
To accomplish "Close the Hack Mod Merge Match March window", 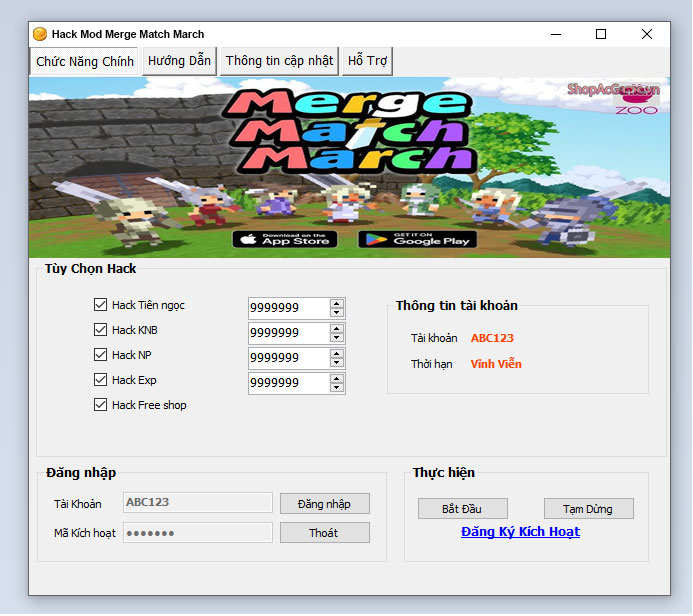I will click(647, 34).
